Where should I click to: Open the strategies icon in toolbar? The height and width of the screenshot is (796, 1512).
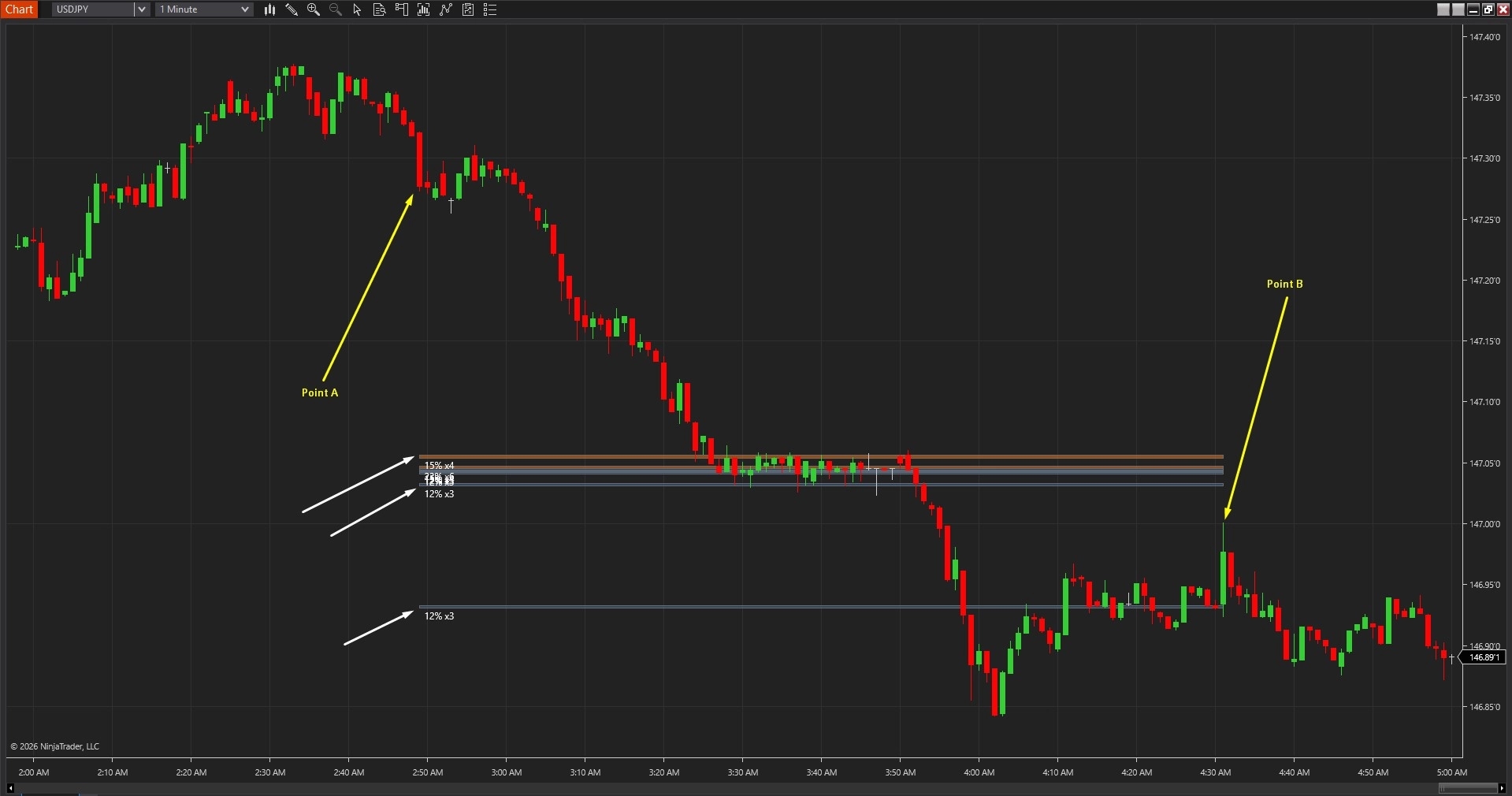[468, 9]
